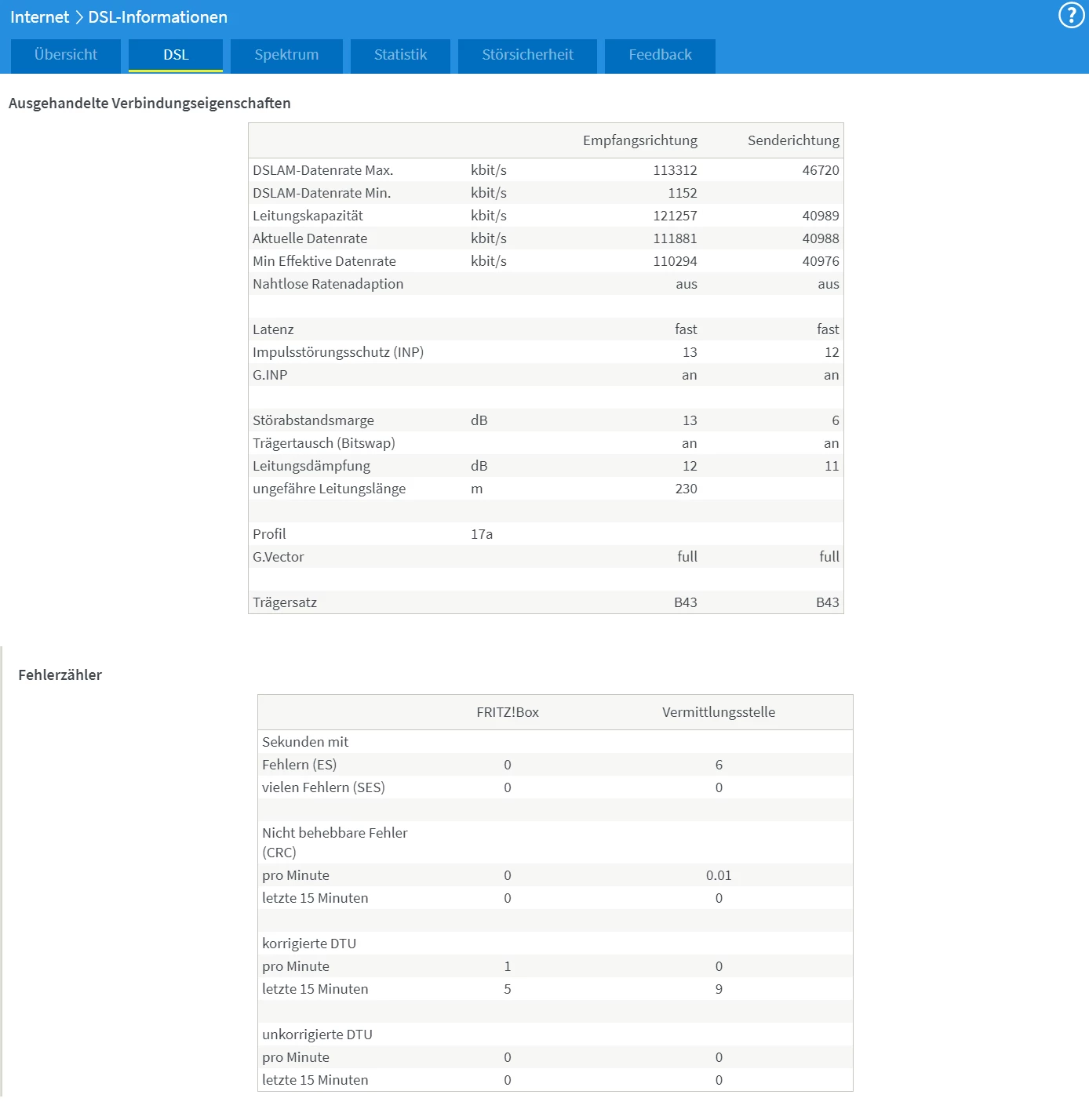Select the G.Vector row label

click(278, 557)
